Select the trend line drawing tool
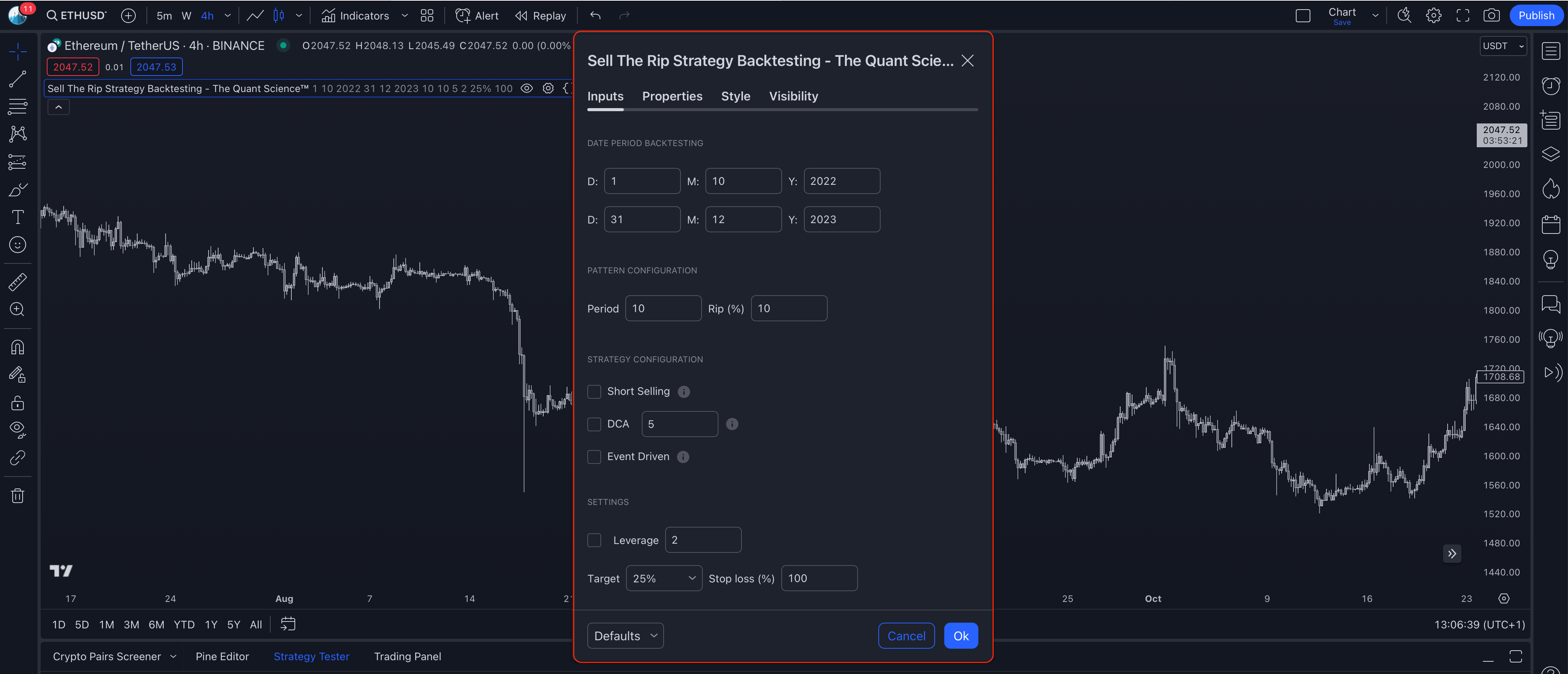Viewport: 1568px width, 674px height. point(18,79)
